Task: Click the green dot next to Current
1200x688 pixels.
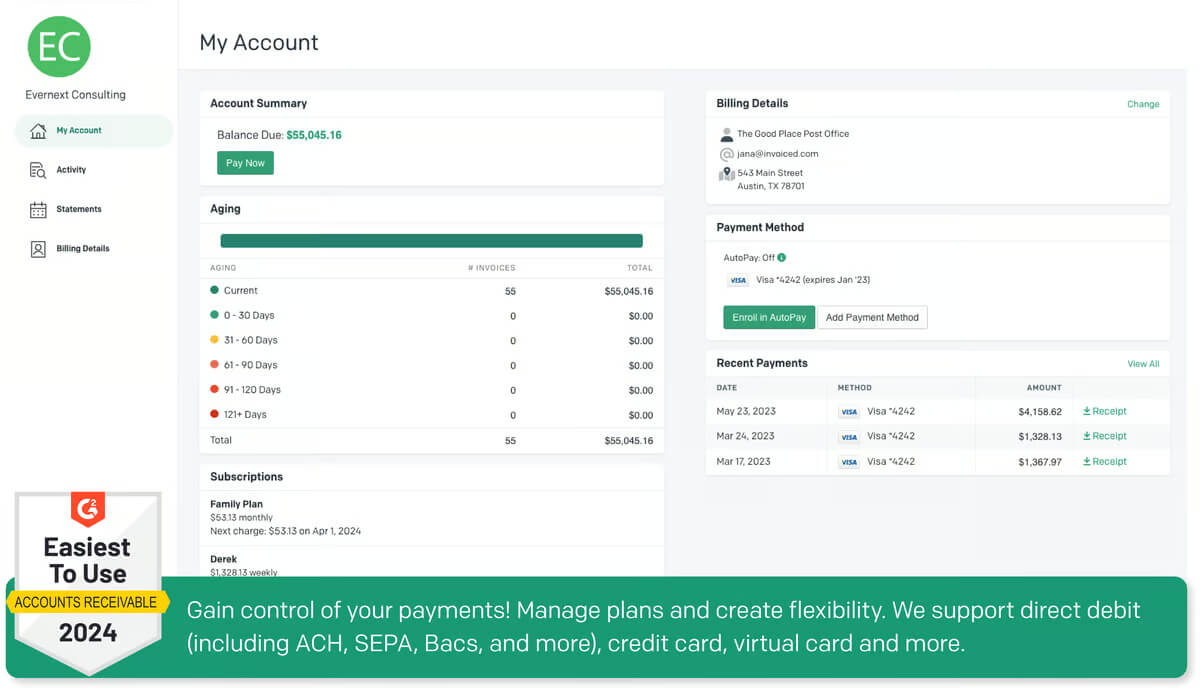Action: click(214, 290)
